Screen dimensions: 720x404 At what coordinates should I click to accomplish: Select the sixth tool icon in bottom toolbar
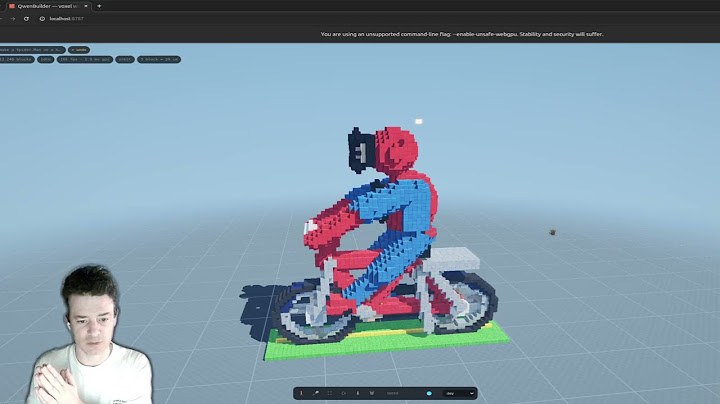click(371, 393)
